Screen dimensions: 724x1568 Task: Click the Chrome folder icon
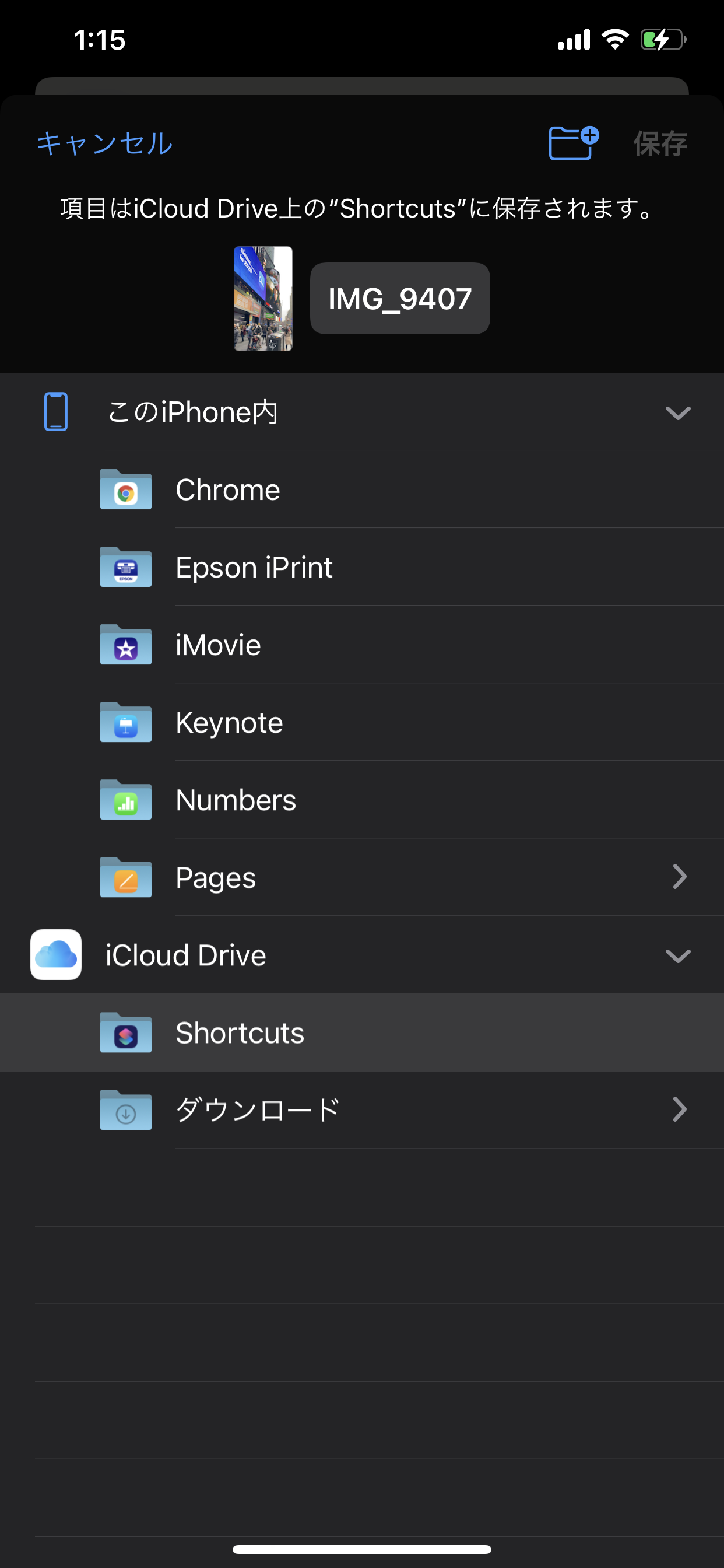point(126,489)
